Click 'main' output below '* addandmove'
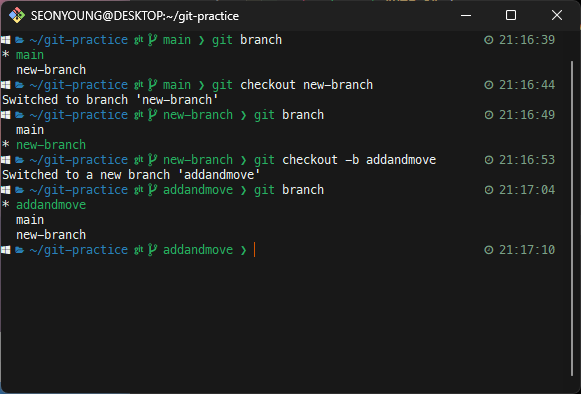The width and height of the screenshot is (581, 394). [x=30, y=220]
